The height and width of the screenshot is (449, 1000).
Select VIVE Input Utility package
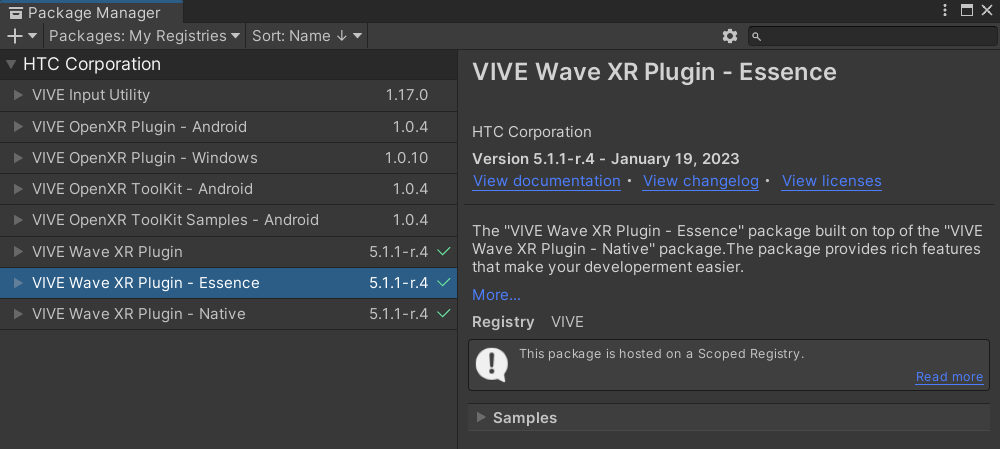(x=228, y=95)
